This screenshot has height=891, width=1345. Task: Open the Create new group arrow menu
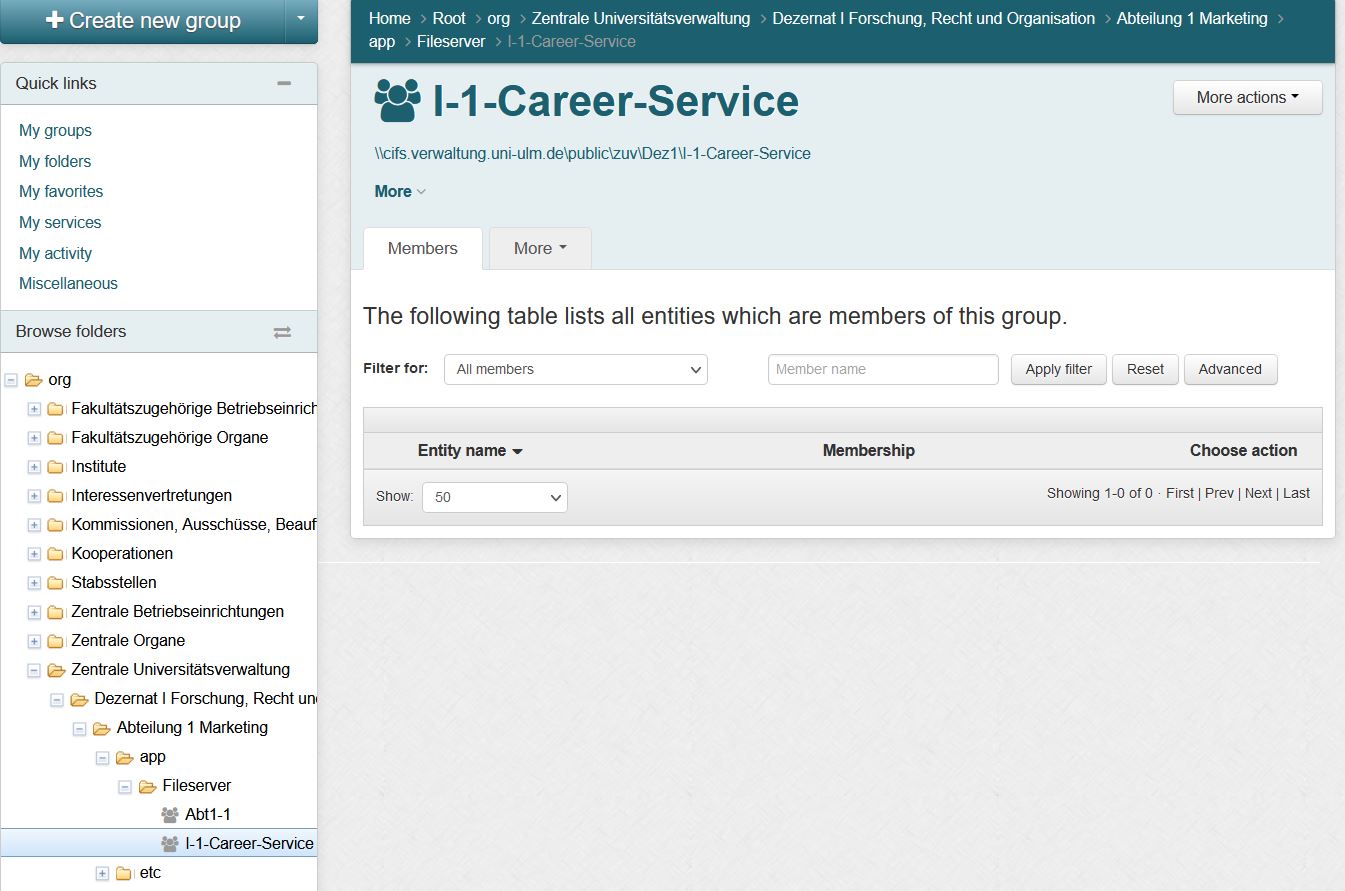(301, 20)
